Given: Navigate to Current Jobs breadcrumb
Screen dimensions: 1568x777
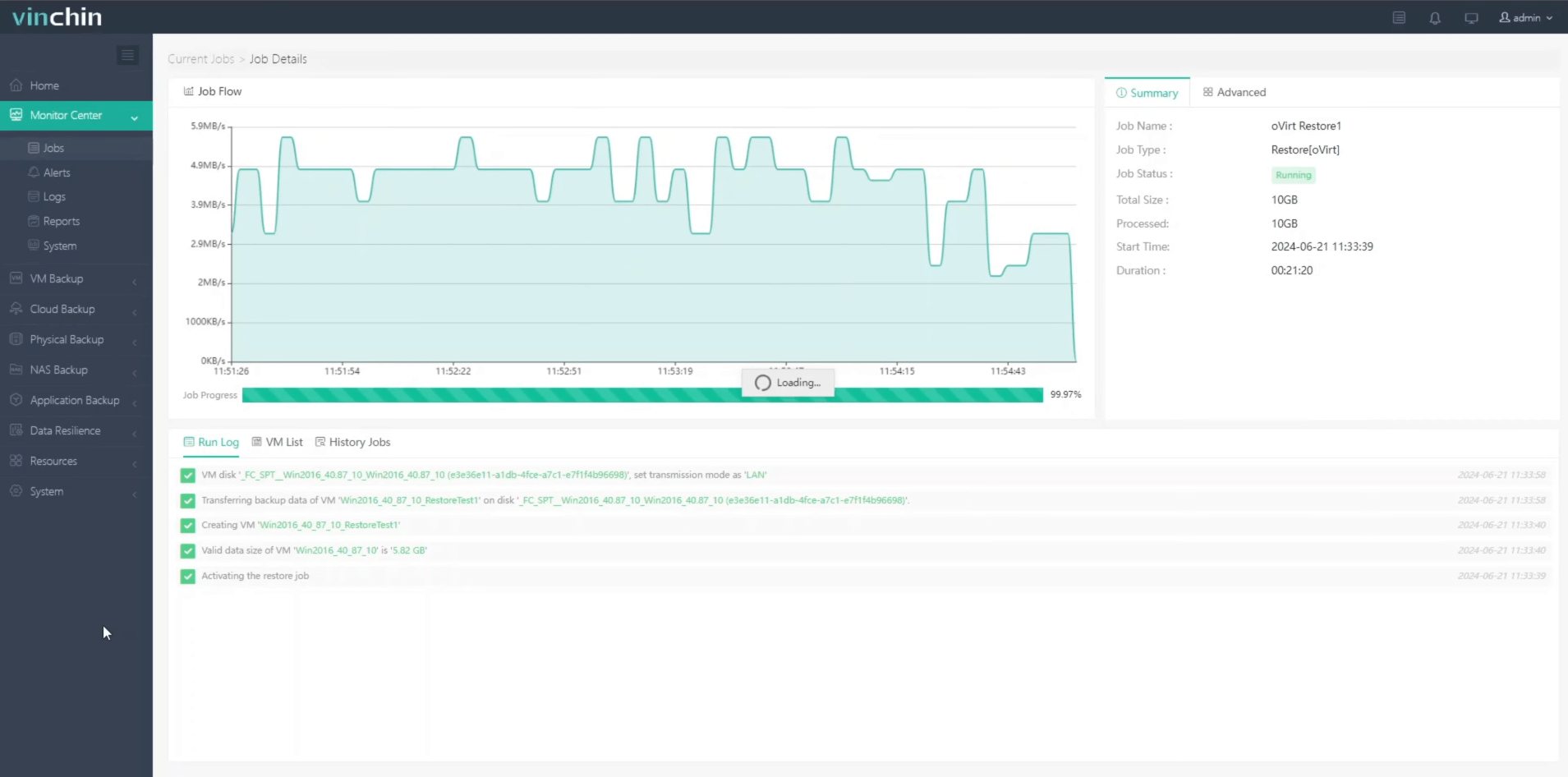Looking at the screenshot, I should (201, 59).
